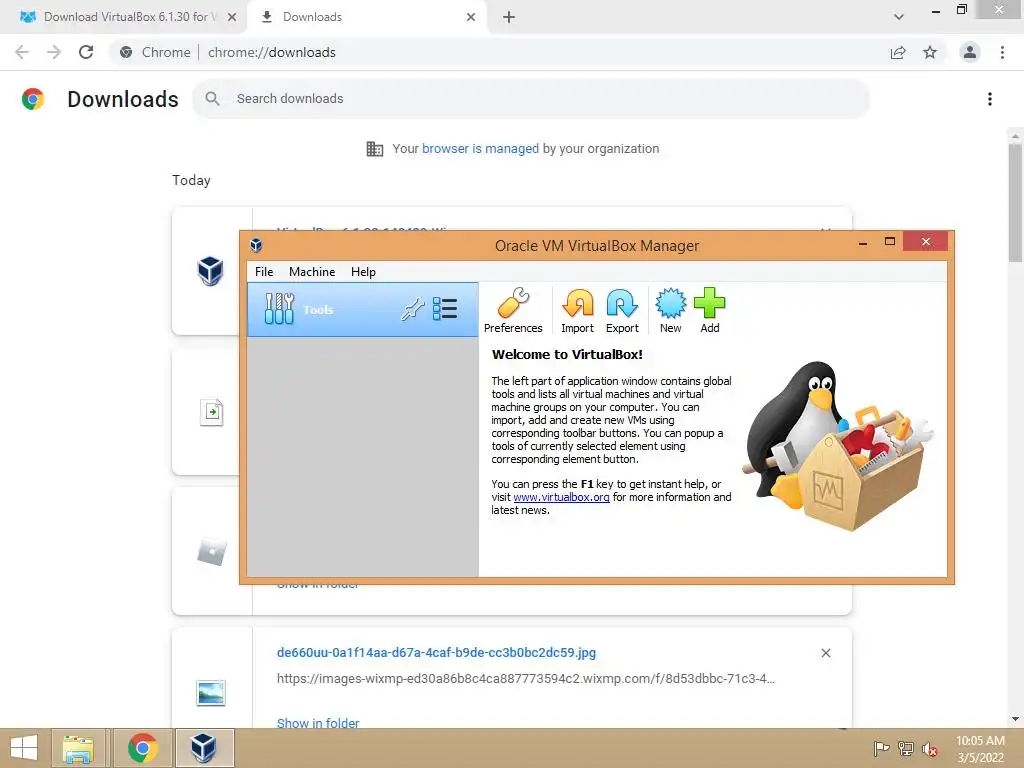
Task: Open the de660uu jpg file link
Action: (x=436, y=652)
